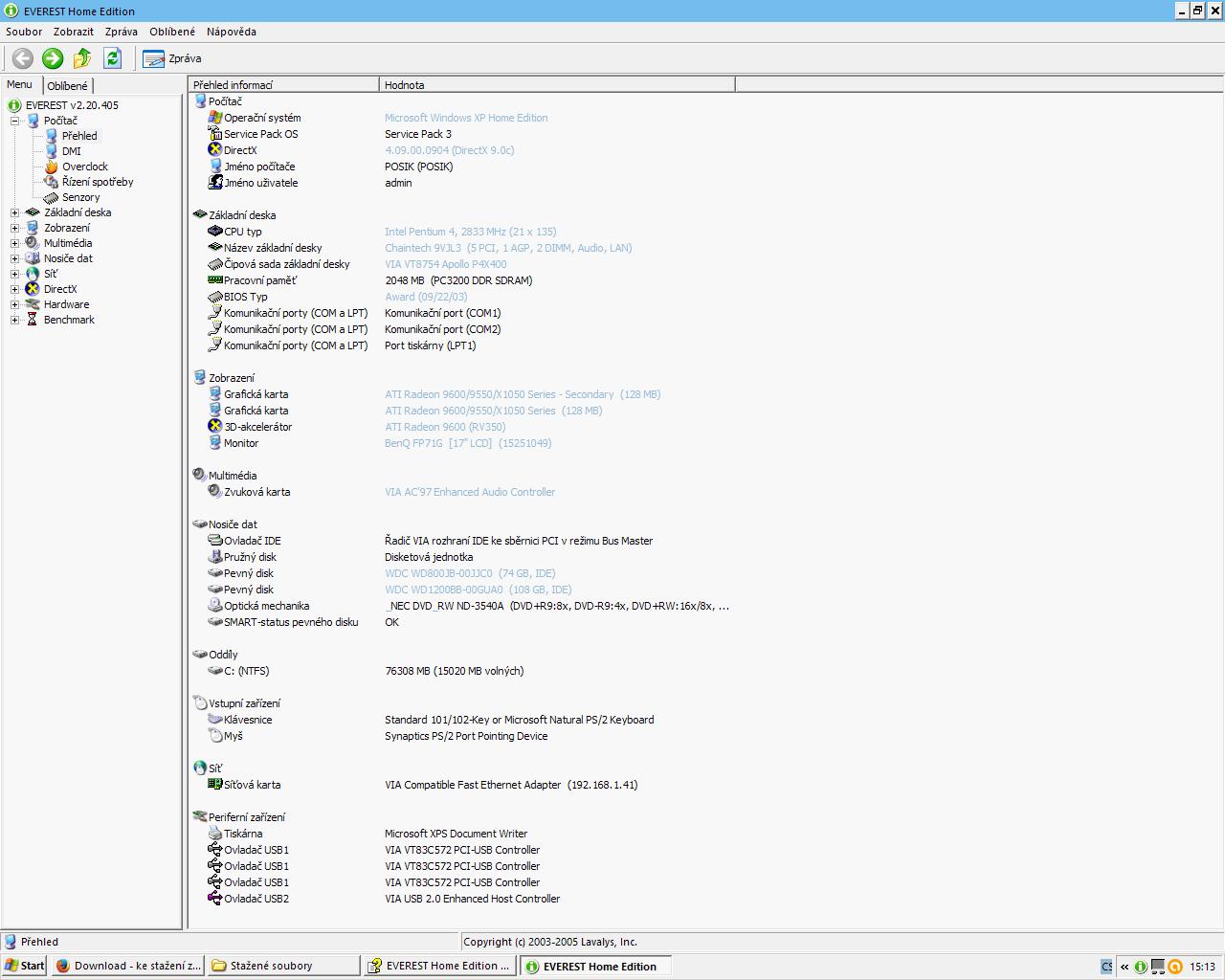The width and height of the screenshot is (1225, 980).
Task: Click the Zvuková karta speaker icon
Action: coord(215,492)
